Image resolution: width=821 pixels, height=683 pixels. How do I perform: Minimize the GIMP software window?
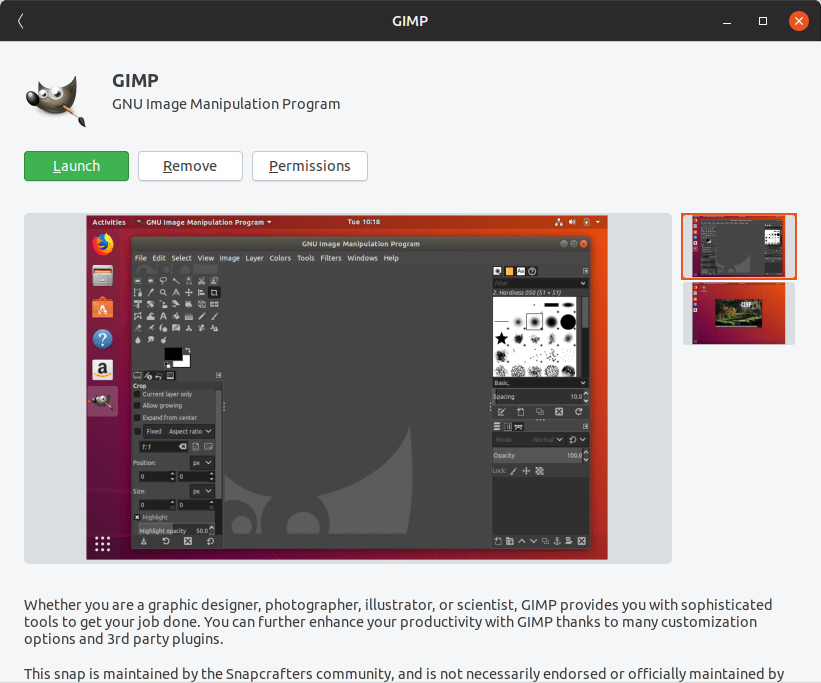tap(727, 21)
